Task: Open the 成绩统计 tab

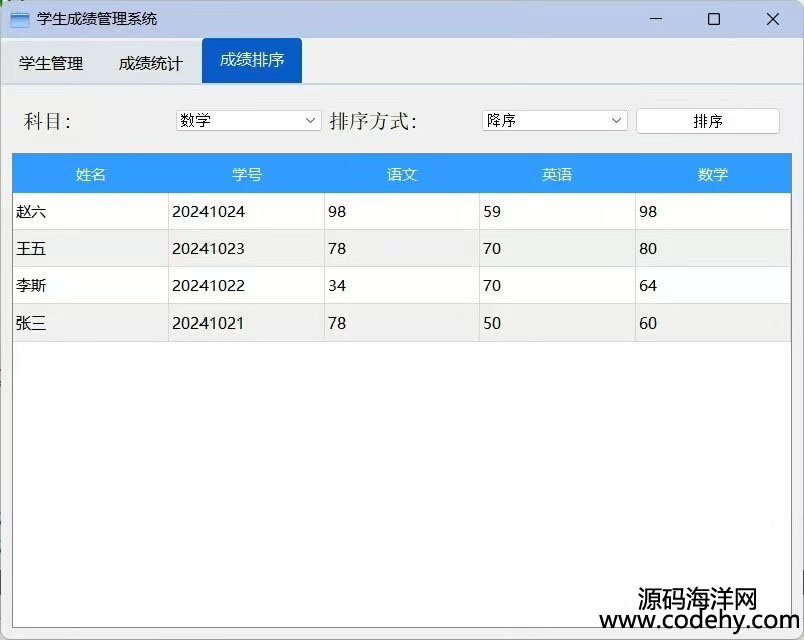Action: tap(151, 63)
